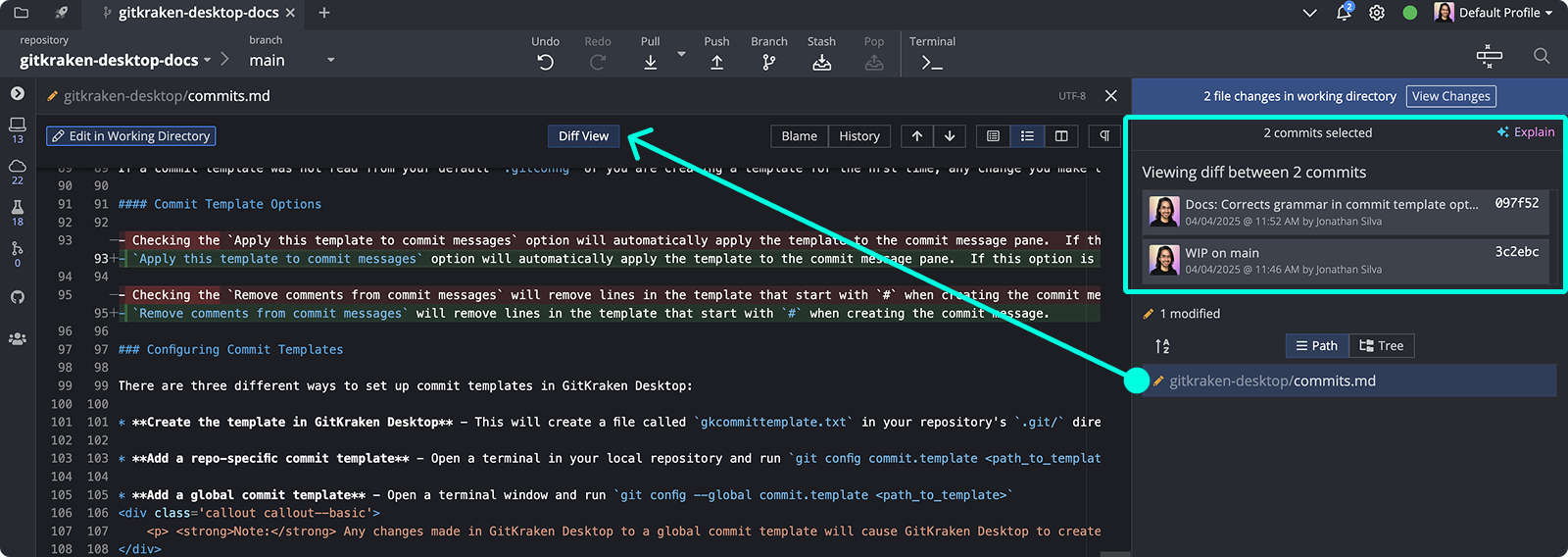Image resolution: width=1568 pixels, height=557 pixels.
Task: Open notifications bell icon
Action: click(x=1344, y=13)
